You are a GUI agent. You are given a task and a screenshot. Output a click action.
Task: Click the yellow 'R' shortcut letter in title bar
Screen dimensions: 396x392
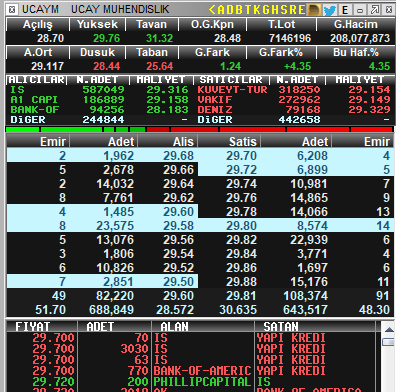[x=293, y=9]
